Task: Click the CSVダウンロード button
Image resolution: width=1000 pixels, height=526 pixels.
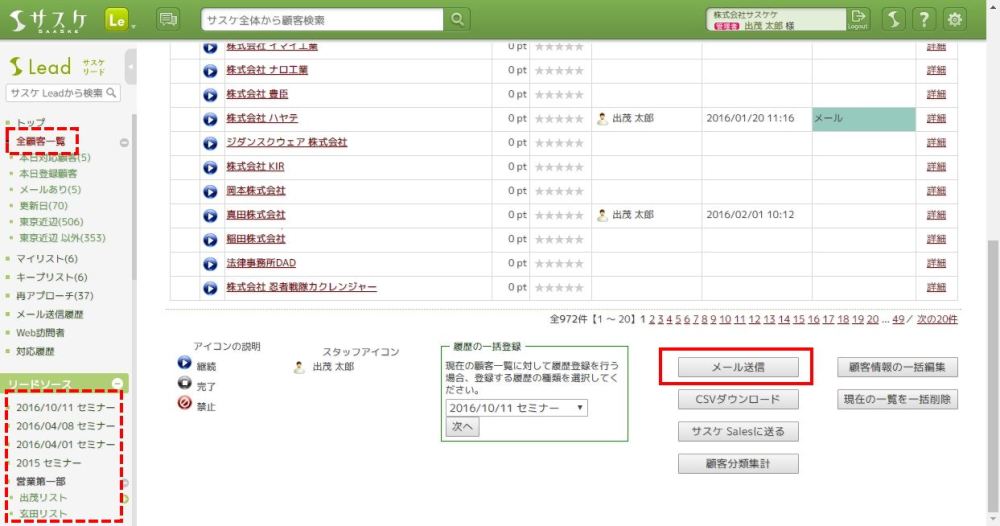Action: pyautogui.click(x=738, y=399)
